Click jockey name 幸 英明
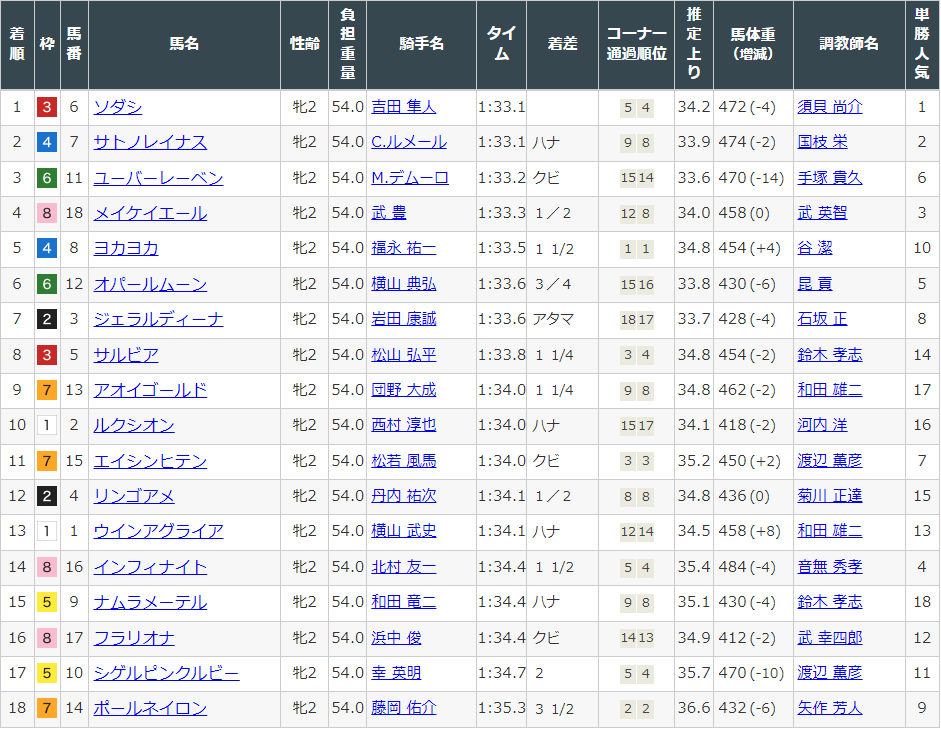This screenshot has width=941, height=729. [396, 674]
